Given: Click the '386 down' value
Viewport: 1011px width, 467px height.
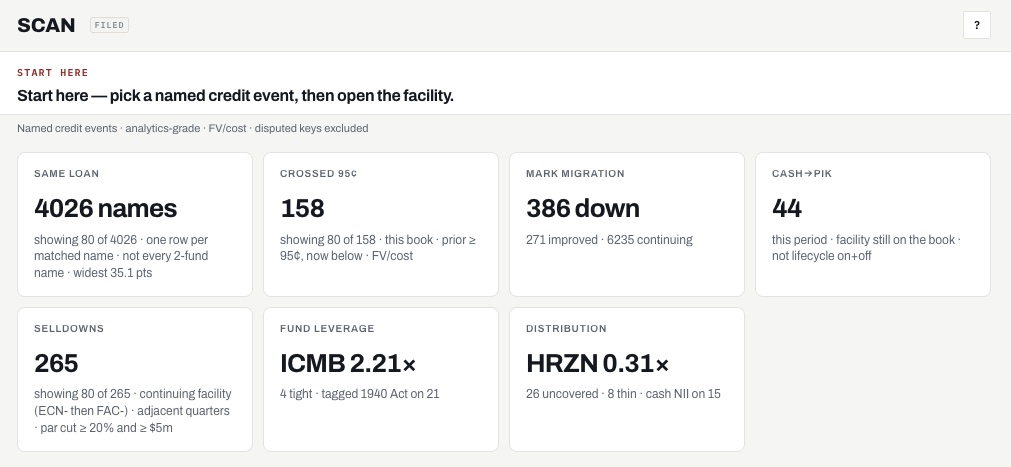Looking at the screenshot, I should point(583,208).
